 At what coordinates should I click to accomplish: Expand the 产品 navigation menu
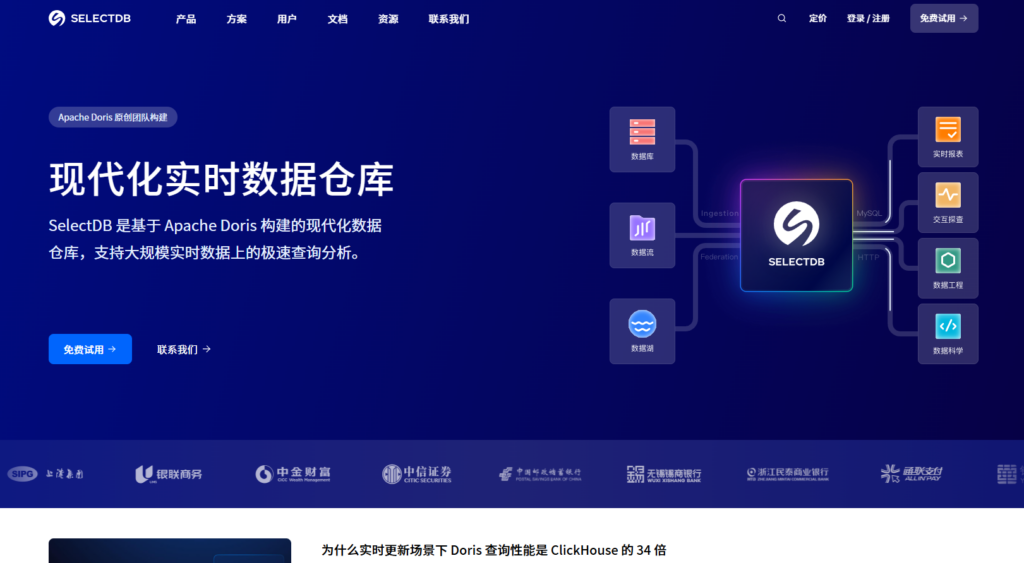pyautogui.click(x=186, y=19)
